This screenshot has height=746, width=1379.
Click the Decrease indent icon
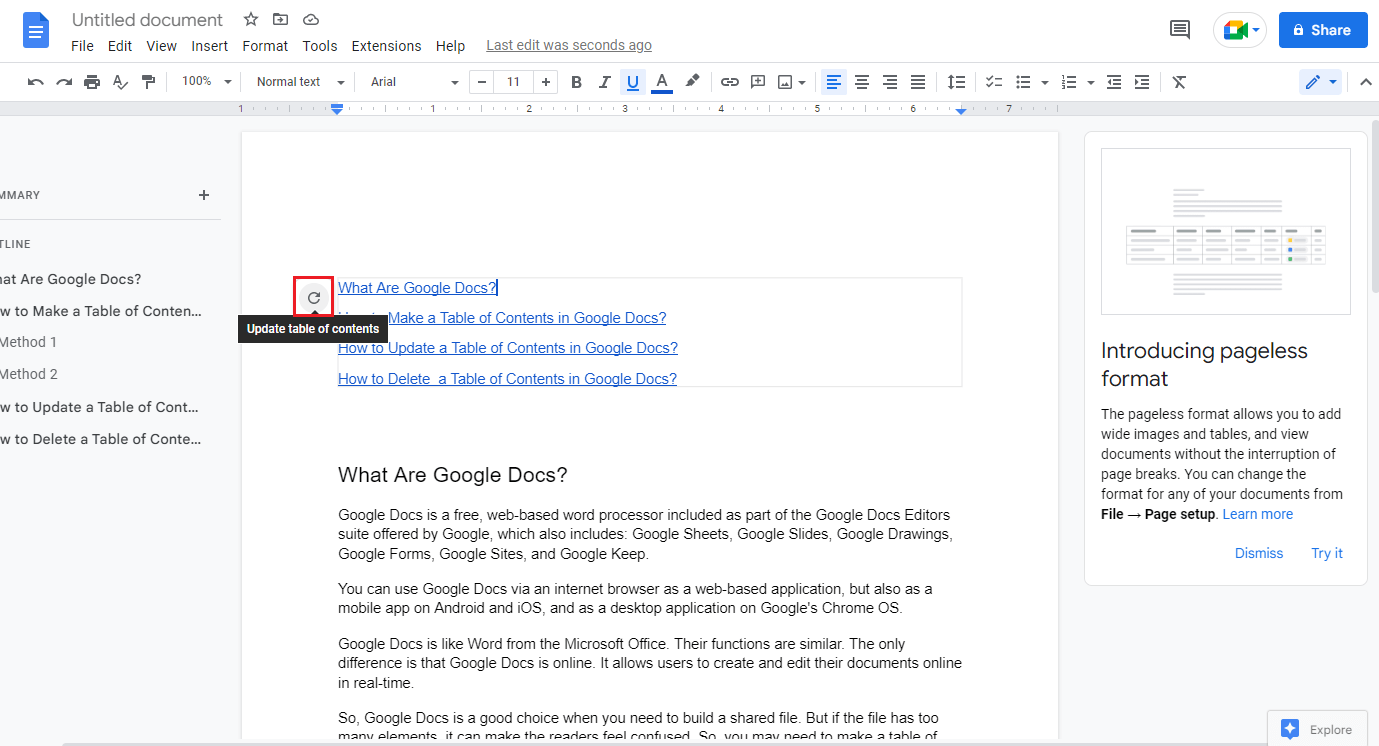tap(1114, 82)
